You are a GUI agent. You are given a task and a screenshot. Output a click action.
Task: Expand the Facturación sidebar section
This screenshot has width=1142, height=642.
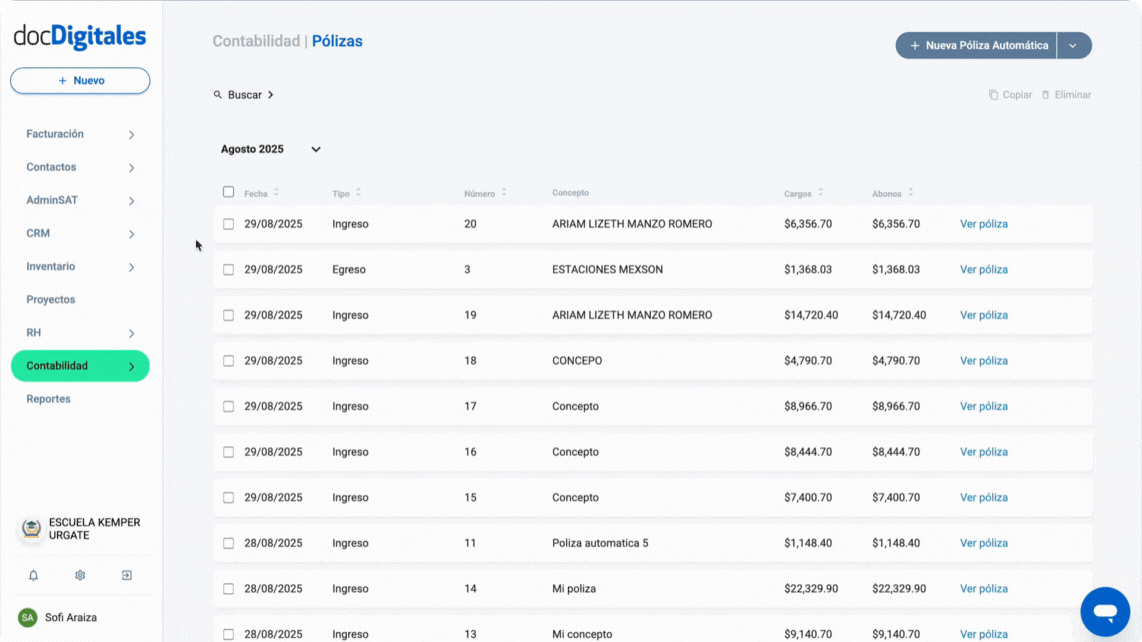tap(79, 133)
